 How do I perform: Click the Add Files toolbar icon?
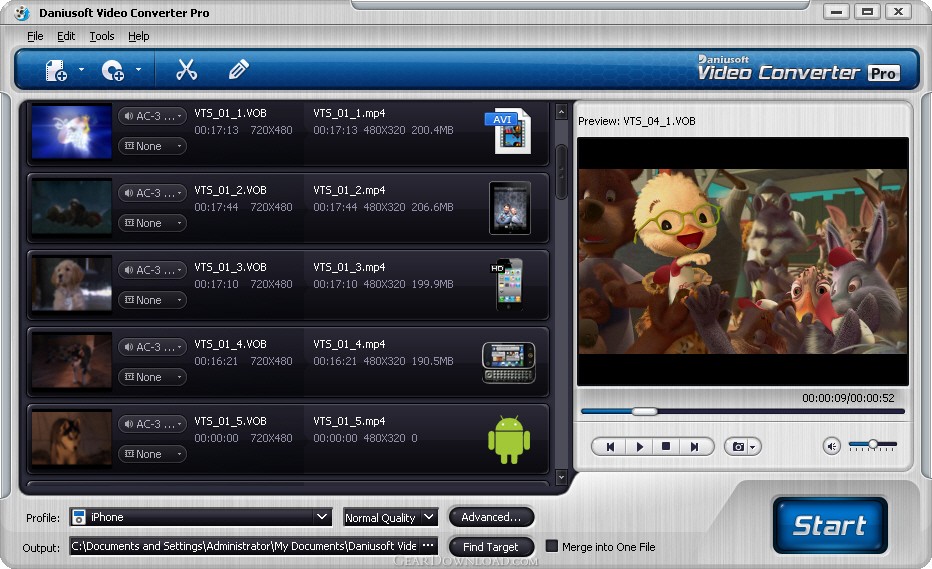(x=56, y=70)
